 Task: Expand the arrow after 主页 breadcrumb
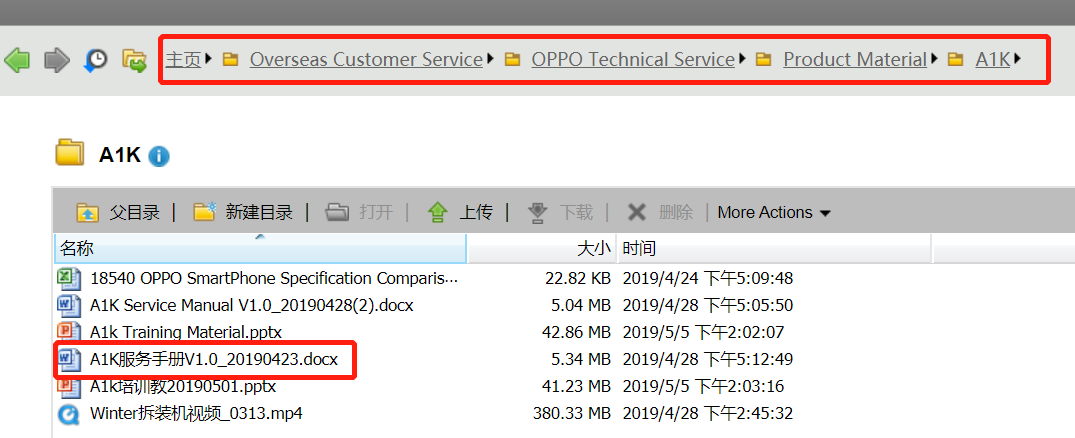point(208,59)
